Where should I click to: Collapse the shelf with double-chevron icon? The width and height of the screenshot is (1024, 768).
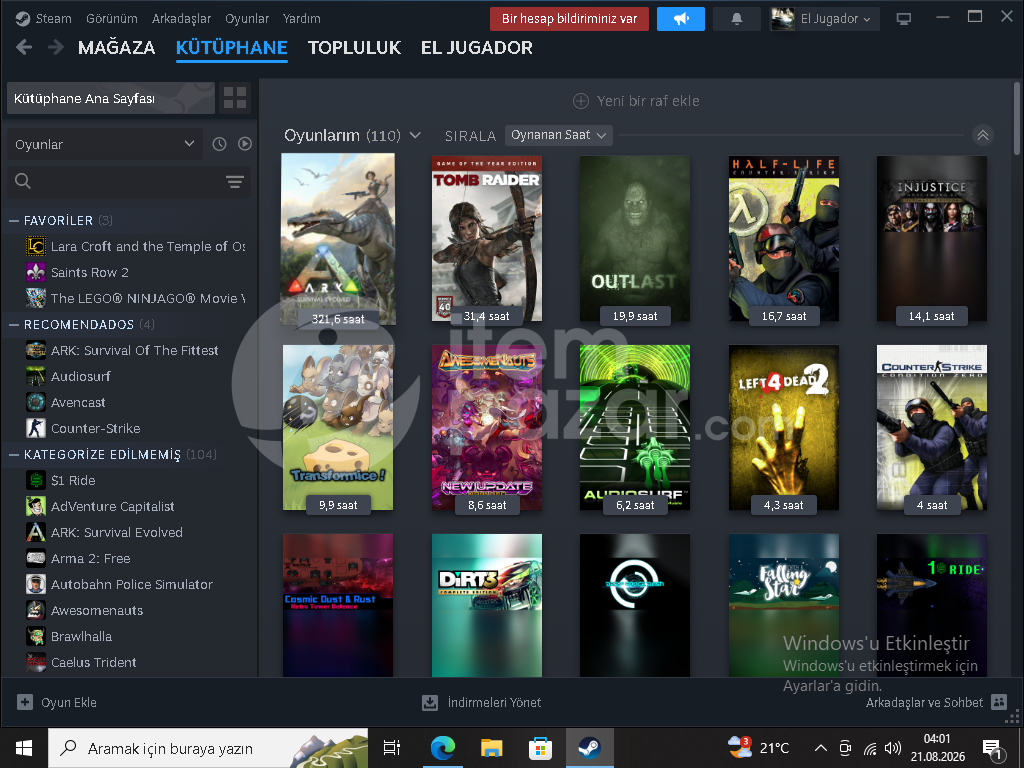tap(983, 135)
